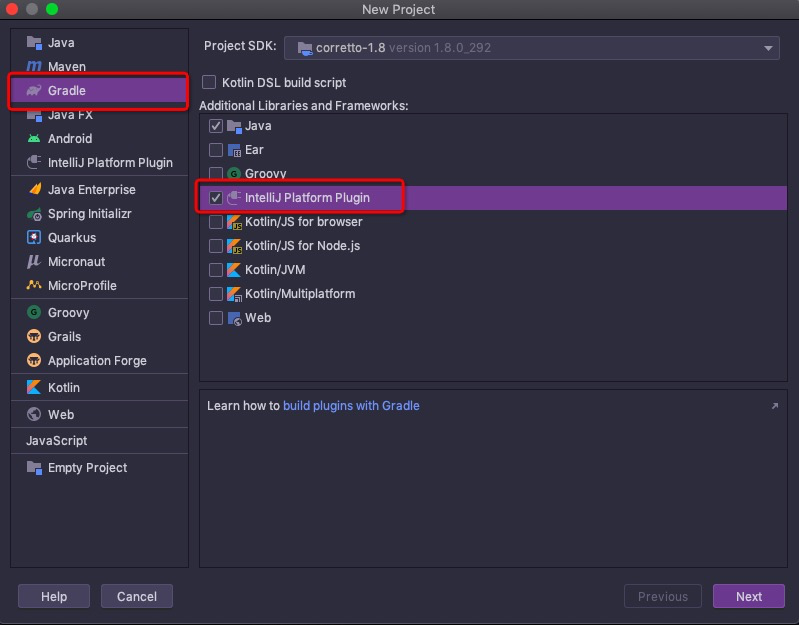The height and width of the screenshot is (625, 799).
Task: Click the IntelliJ Platform Plugin framework plug icon
Action: point(234,198)
